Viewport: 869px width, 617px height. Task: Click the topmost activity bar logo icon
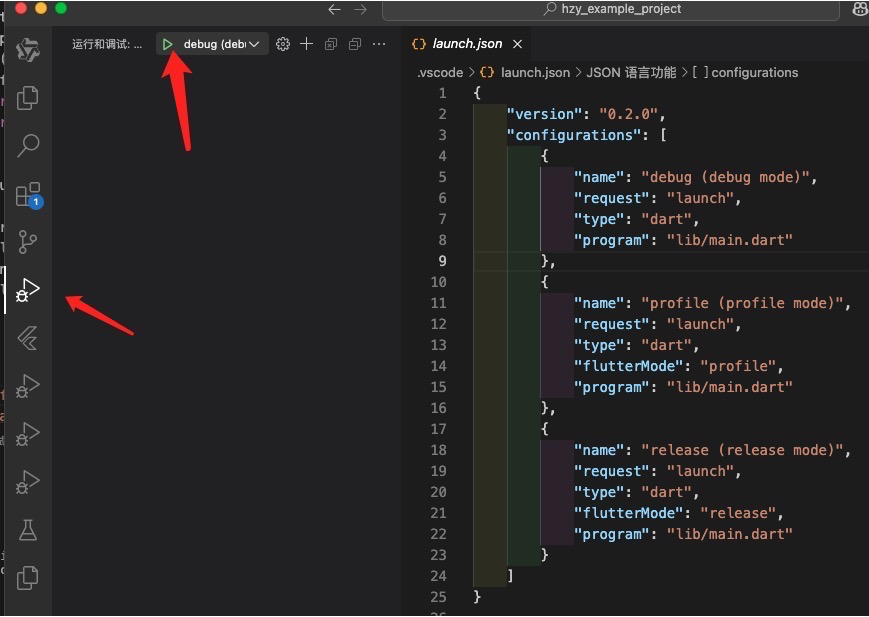28,50
